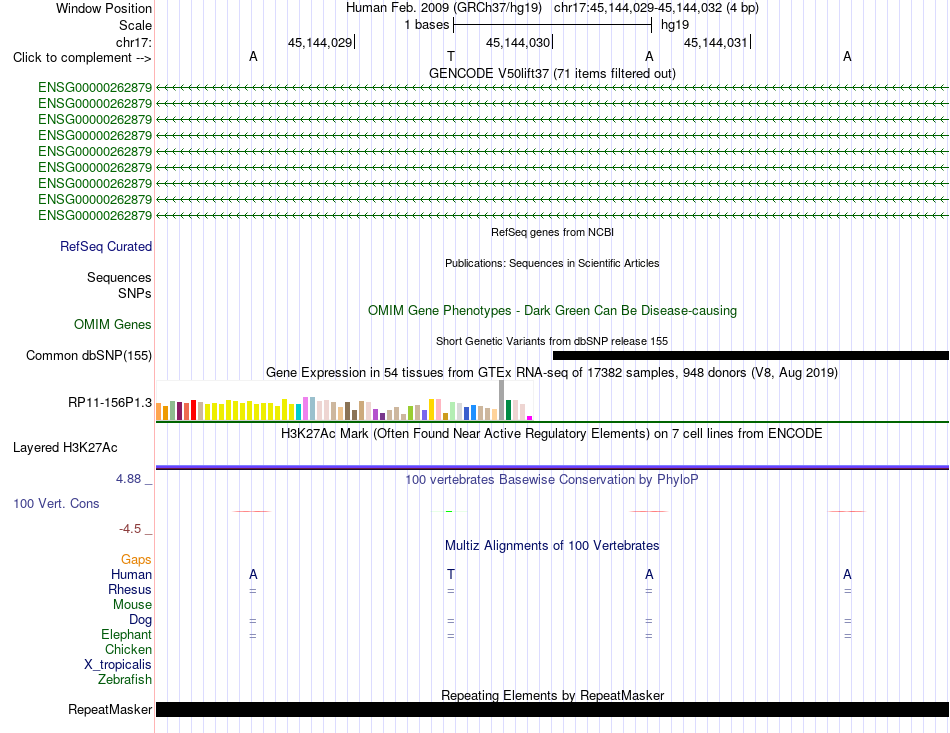The width and height of the screenshot is (950, 733).
Task: Open the GTEx Gene Expression in 54 tissues title
Action: (552, 373)
